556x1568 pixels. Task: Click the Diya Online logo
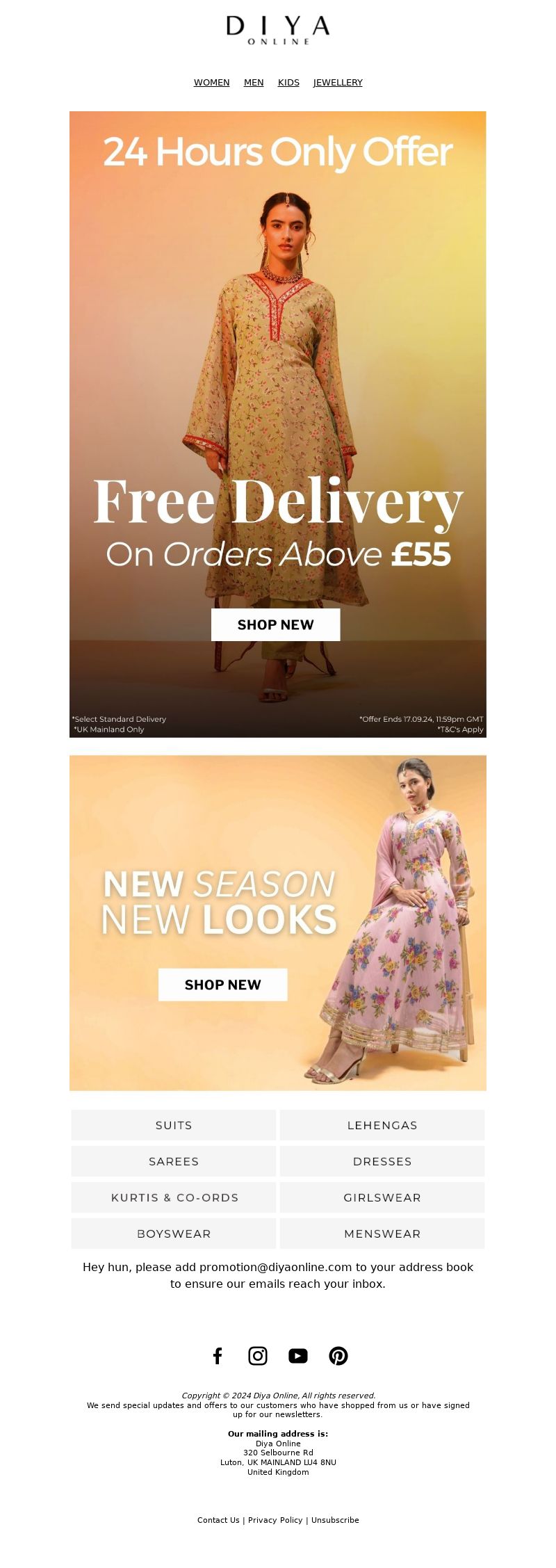tap(278, 31)
